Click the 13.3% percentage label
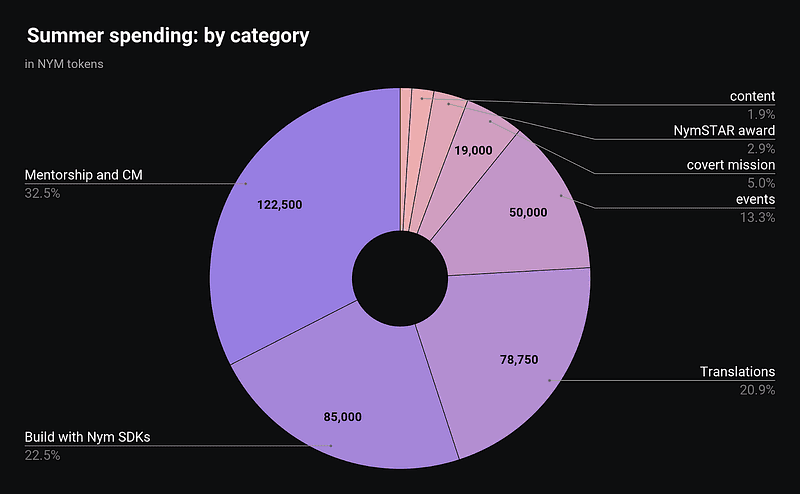The image size is (800, 494). tap(756, 218)
